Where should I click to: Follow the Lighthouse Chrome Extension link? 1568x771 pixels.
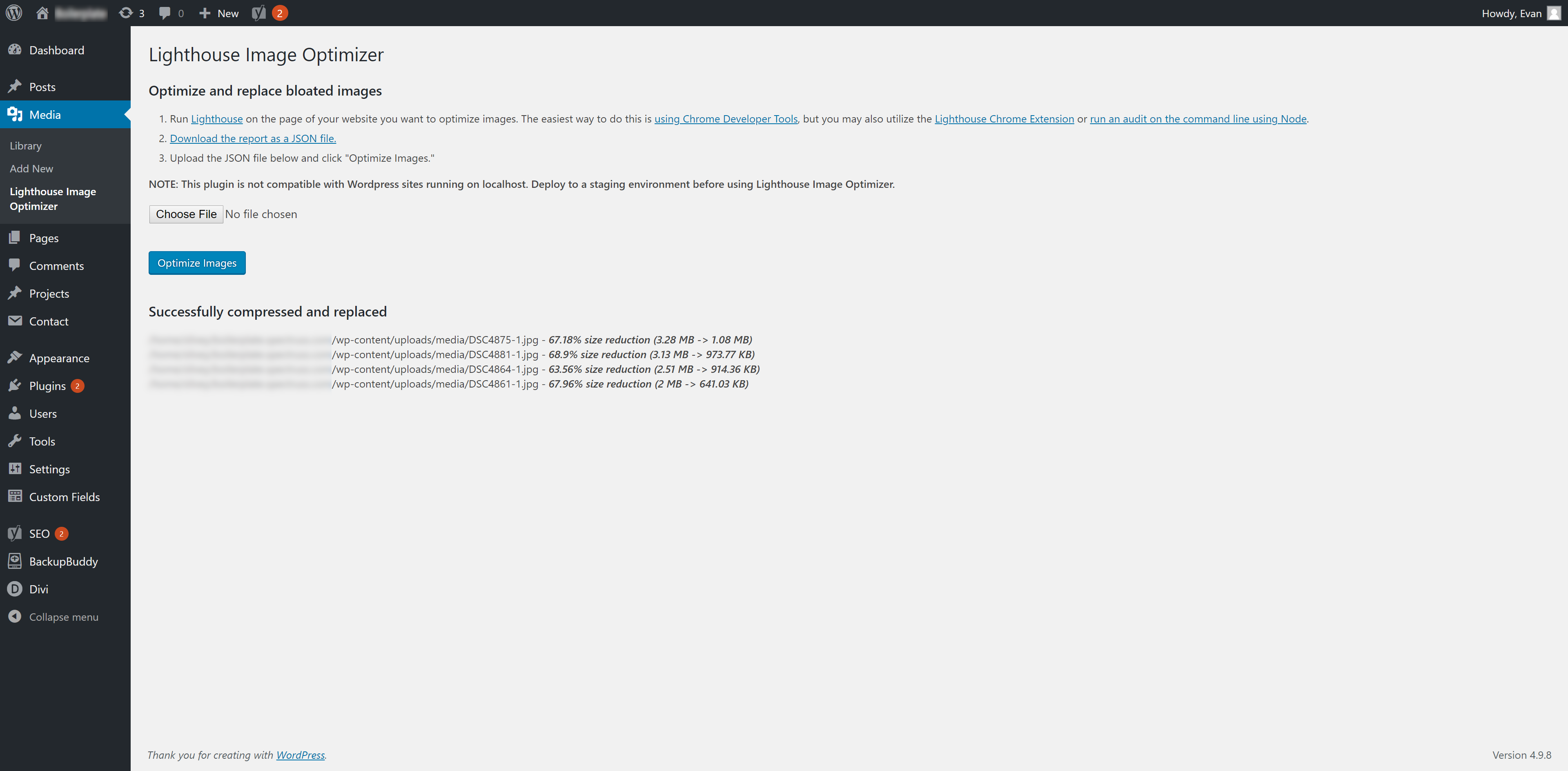tap(1004, 119)
